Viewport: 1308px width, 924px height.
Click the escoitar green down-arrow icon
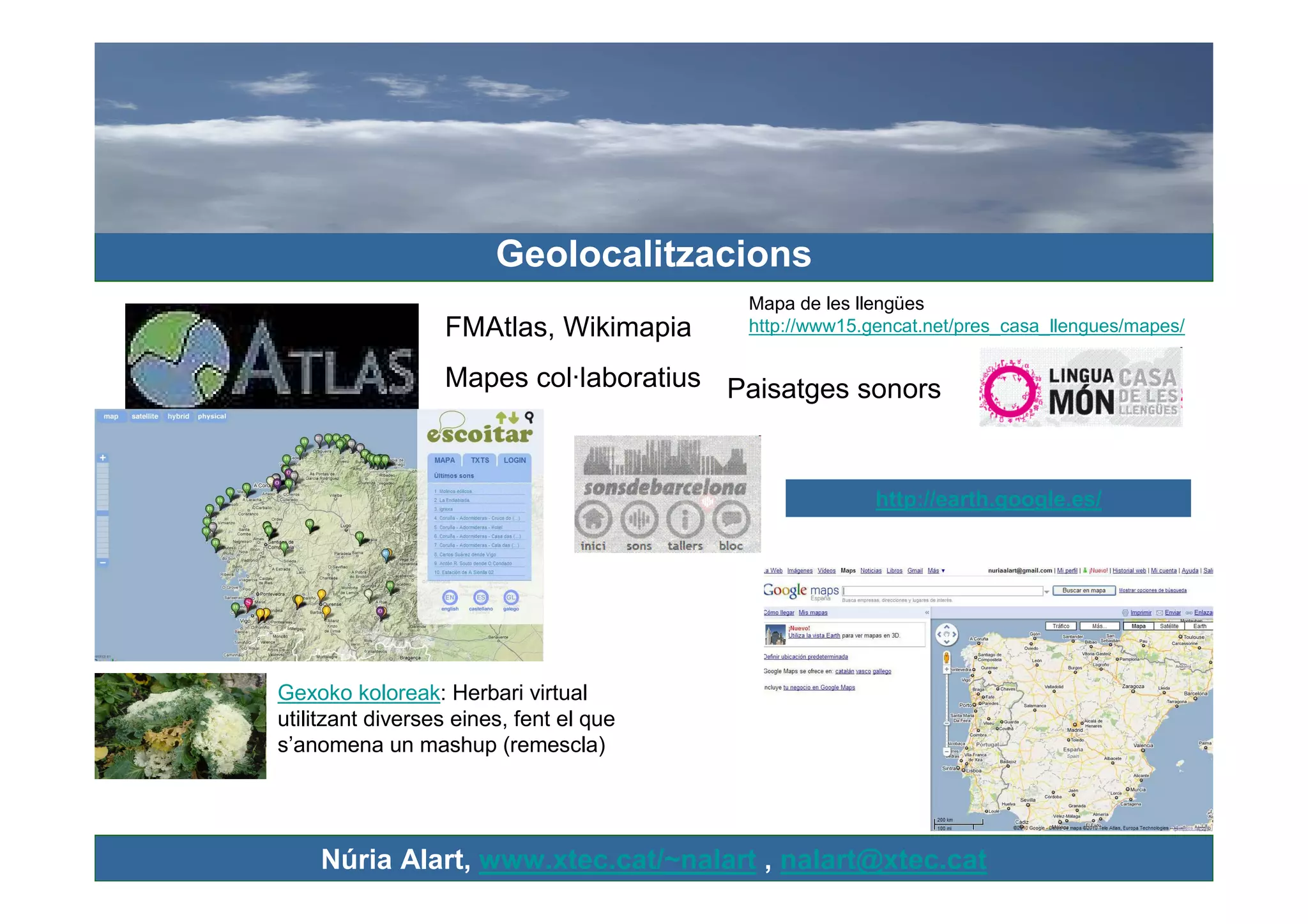513,418
